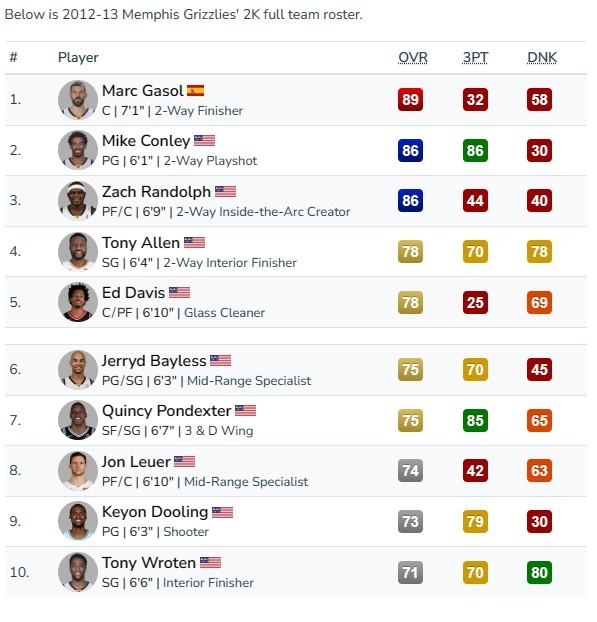Image resolution: width=597 pixels, height=622 pixels.
Task: Open Tony Allen's player page link
Action: click(x=141, y=243)
